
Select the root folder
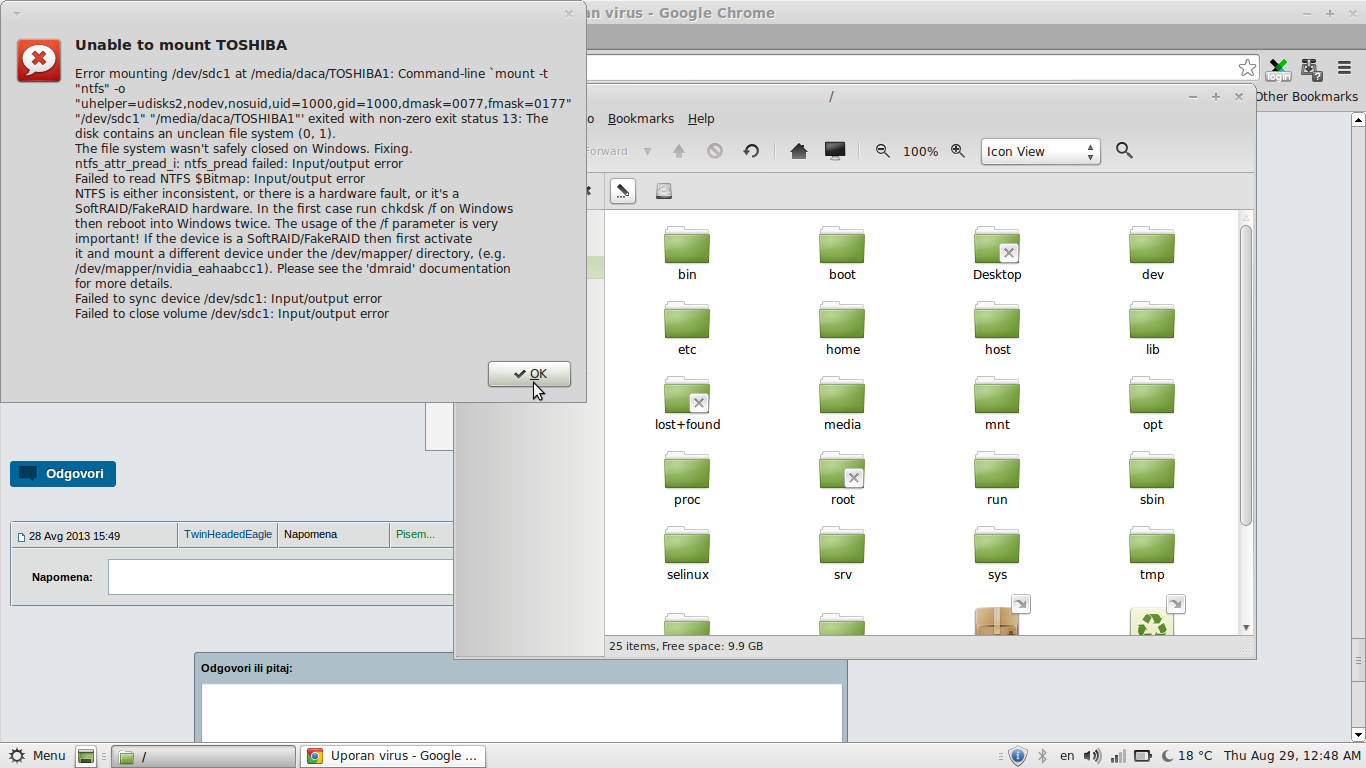842,479
